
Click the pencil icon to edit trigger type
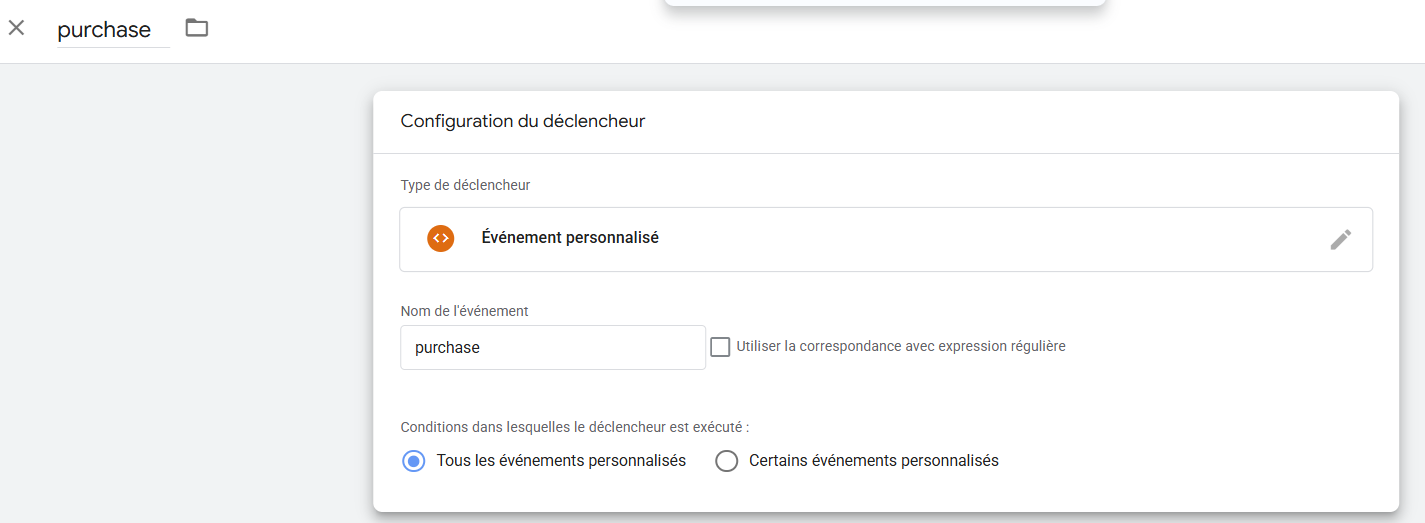click(x=1340, y=239)
